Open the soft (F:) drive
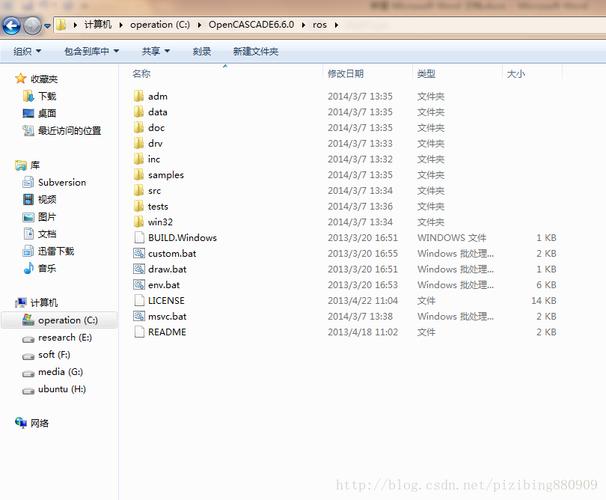This screenshot has width=606, height=500. (54, 355)
